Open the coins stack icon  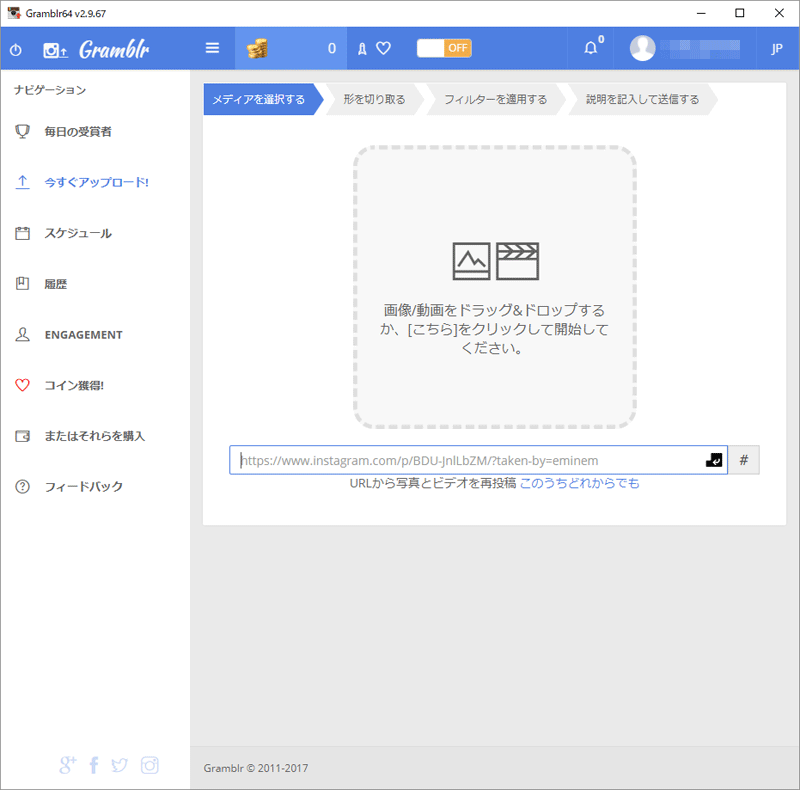(x=257, y=48)
